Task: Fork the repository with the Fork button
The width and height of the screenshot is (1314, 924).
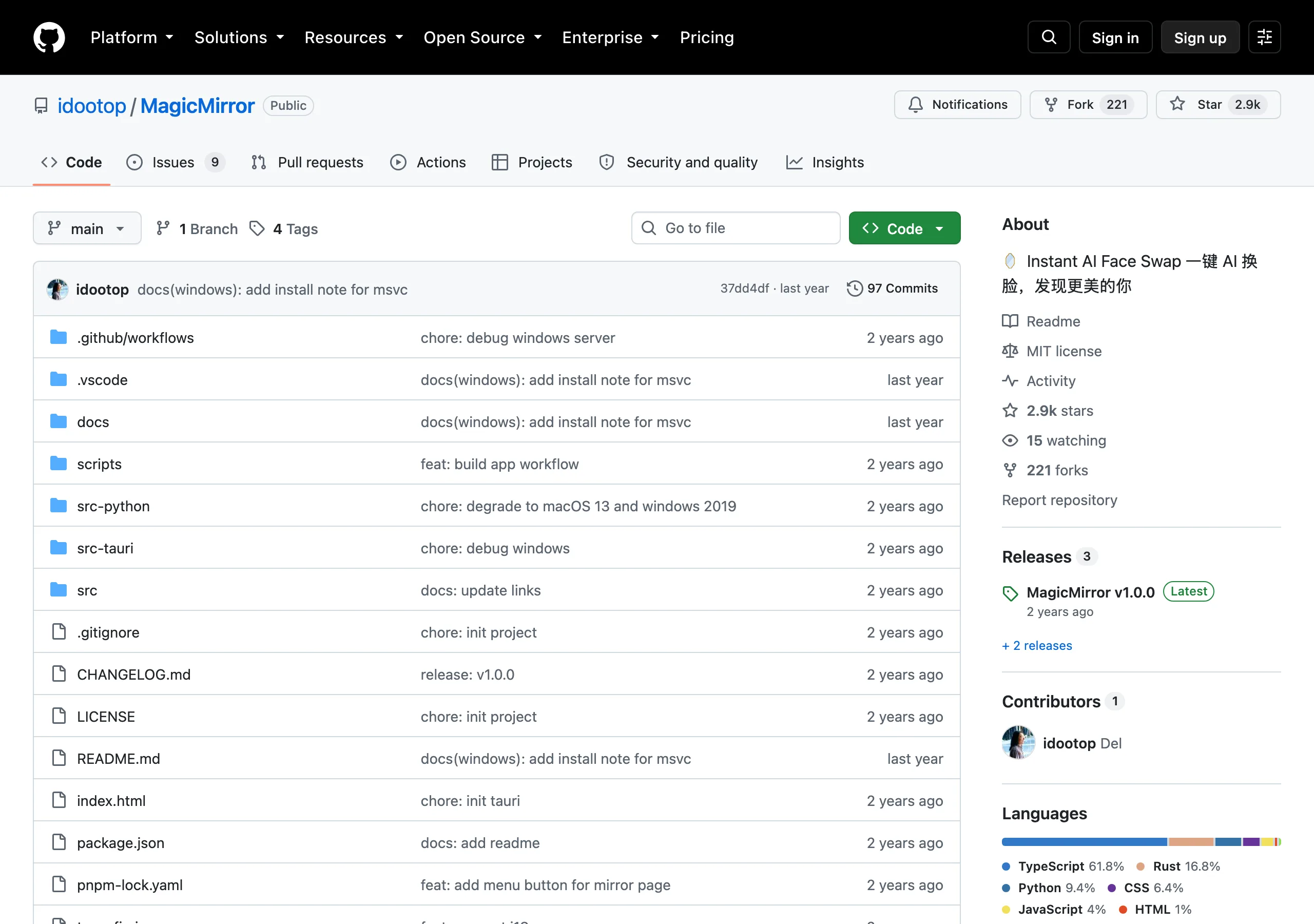Action: 1088,105
